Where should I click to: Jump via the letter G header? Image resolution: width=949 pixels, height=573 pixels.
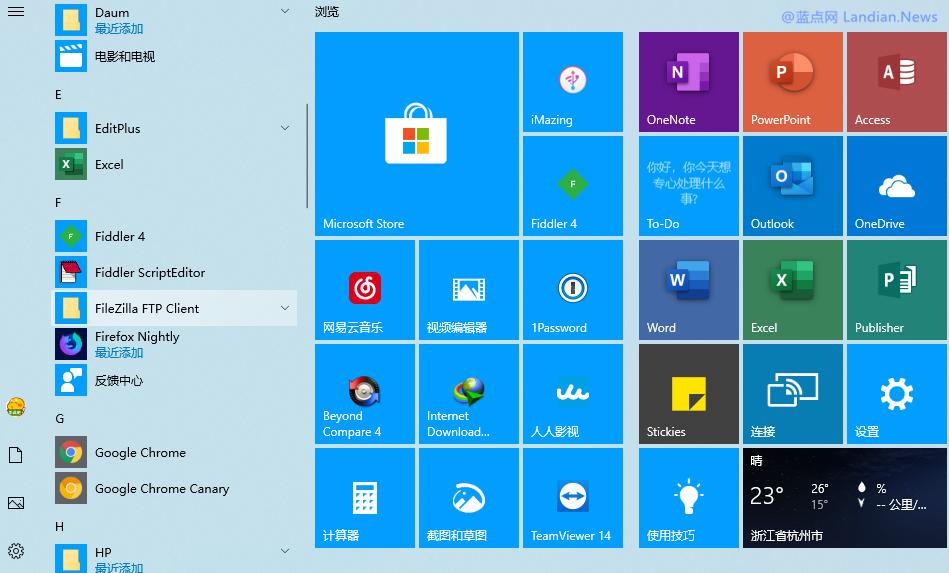59,418
